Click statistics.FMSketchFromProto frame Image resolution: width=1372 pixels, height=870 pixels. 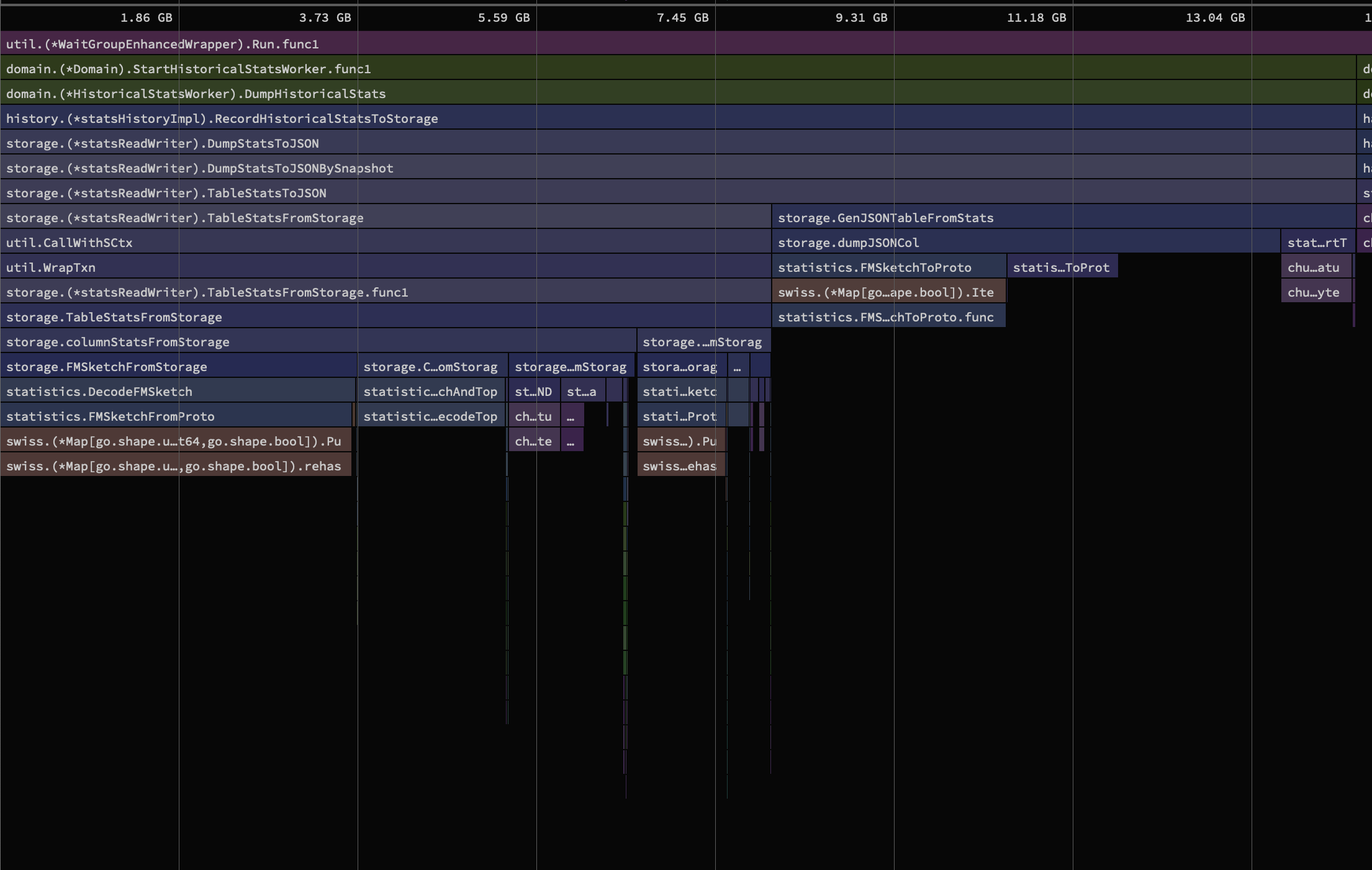[111, 416]
